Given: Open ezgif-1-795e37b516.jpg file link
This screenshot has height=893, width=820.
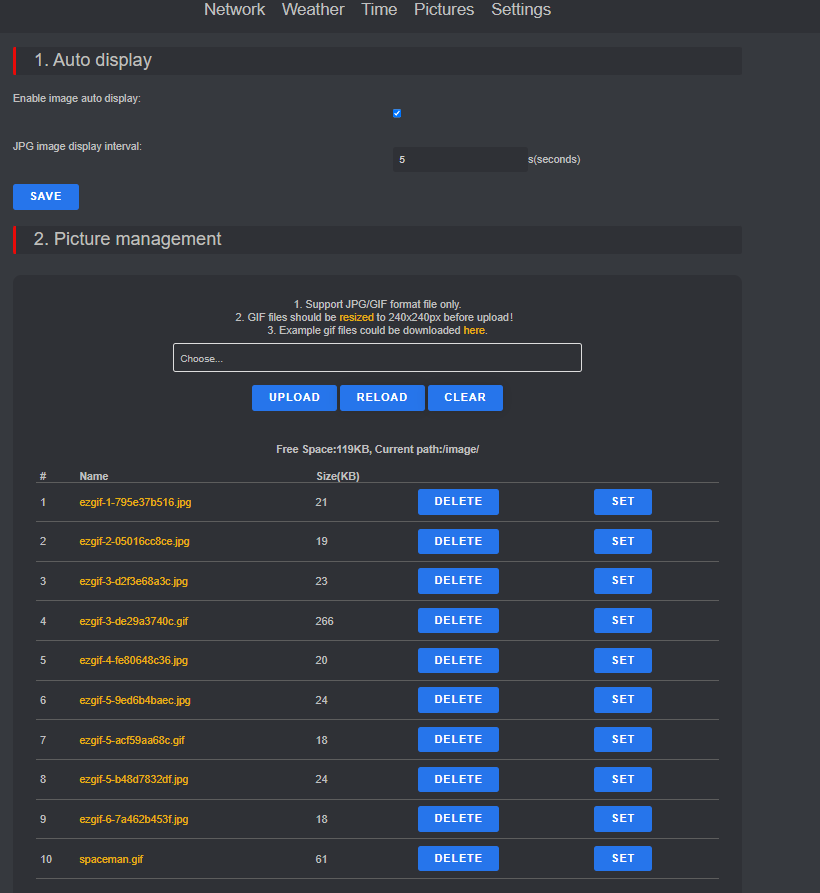Looking at the screenshot, I should pyautogui.click(x=136, y=502).
